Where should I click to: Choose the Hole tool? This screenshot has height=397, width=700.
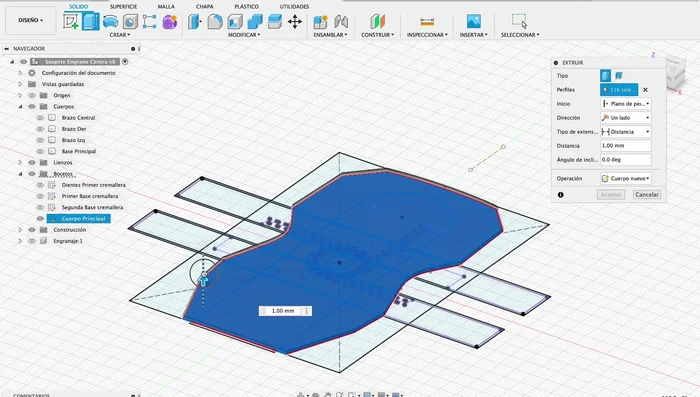(x=130, y=21)
